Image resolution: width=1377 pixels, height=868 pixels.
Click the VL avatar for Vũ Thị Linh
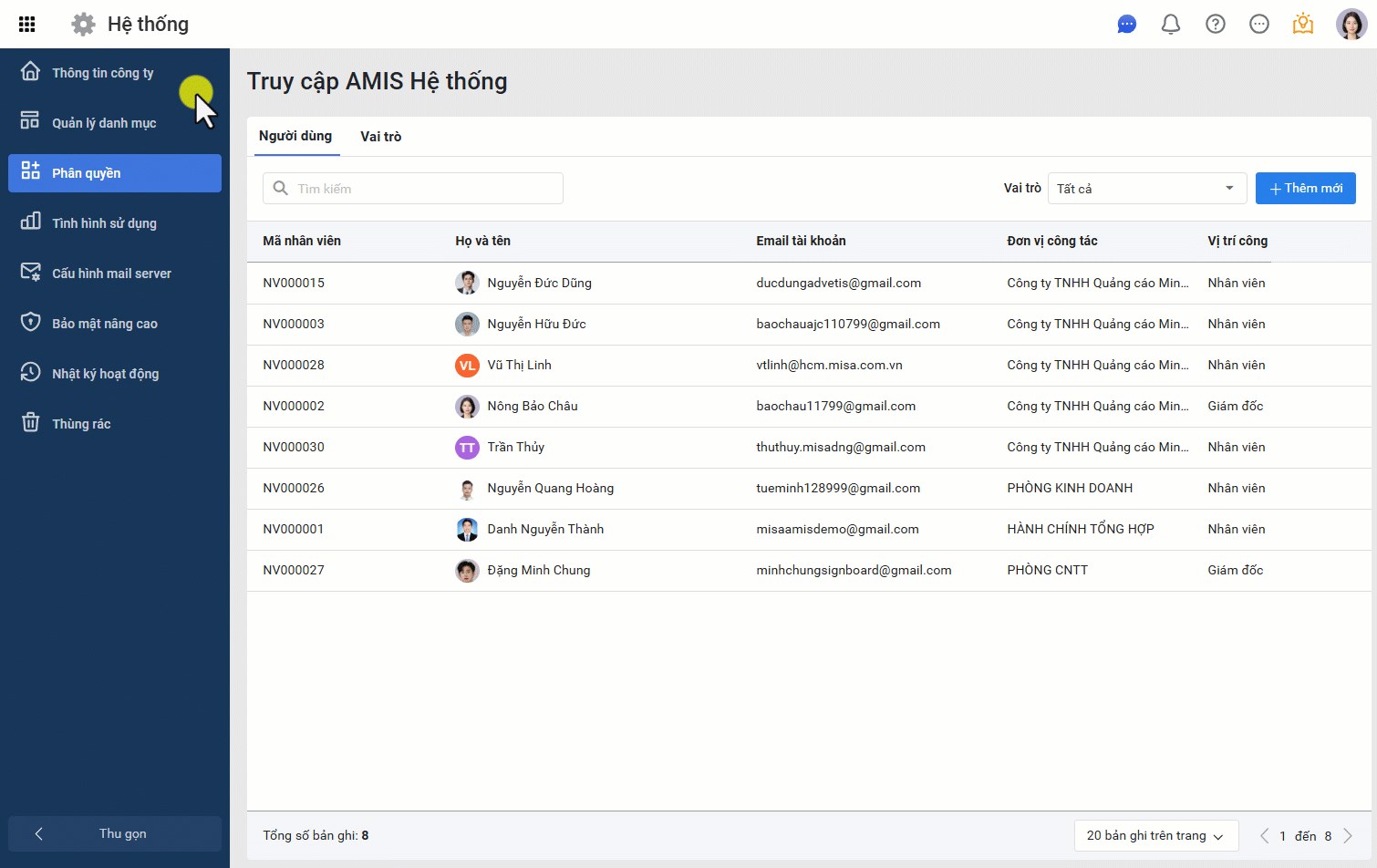[467, 366]
